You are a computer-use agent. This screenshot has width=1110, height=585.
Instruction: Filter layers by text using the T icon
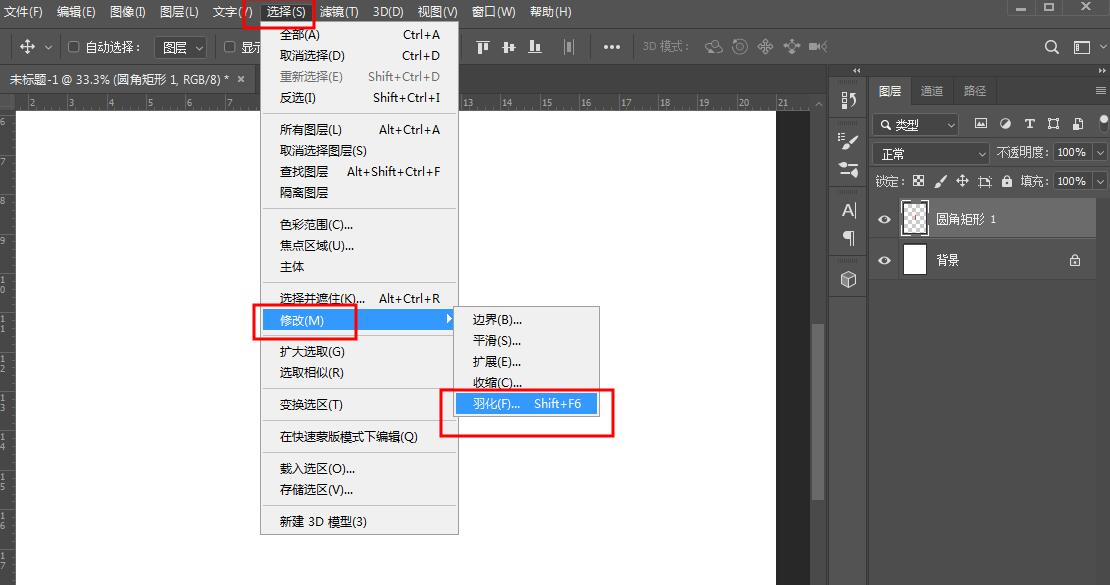tap(1029, 123)
